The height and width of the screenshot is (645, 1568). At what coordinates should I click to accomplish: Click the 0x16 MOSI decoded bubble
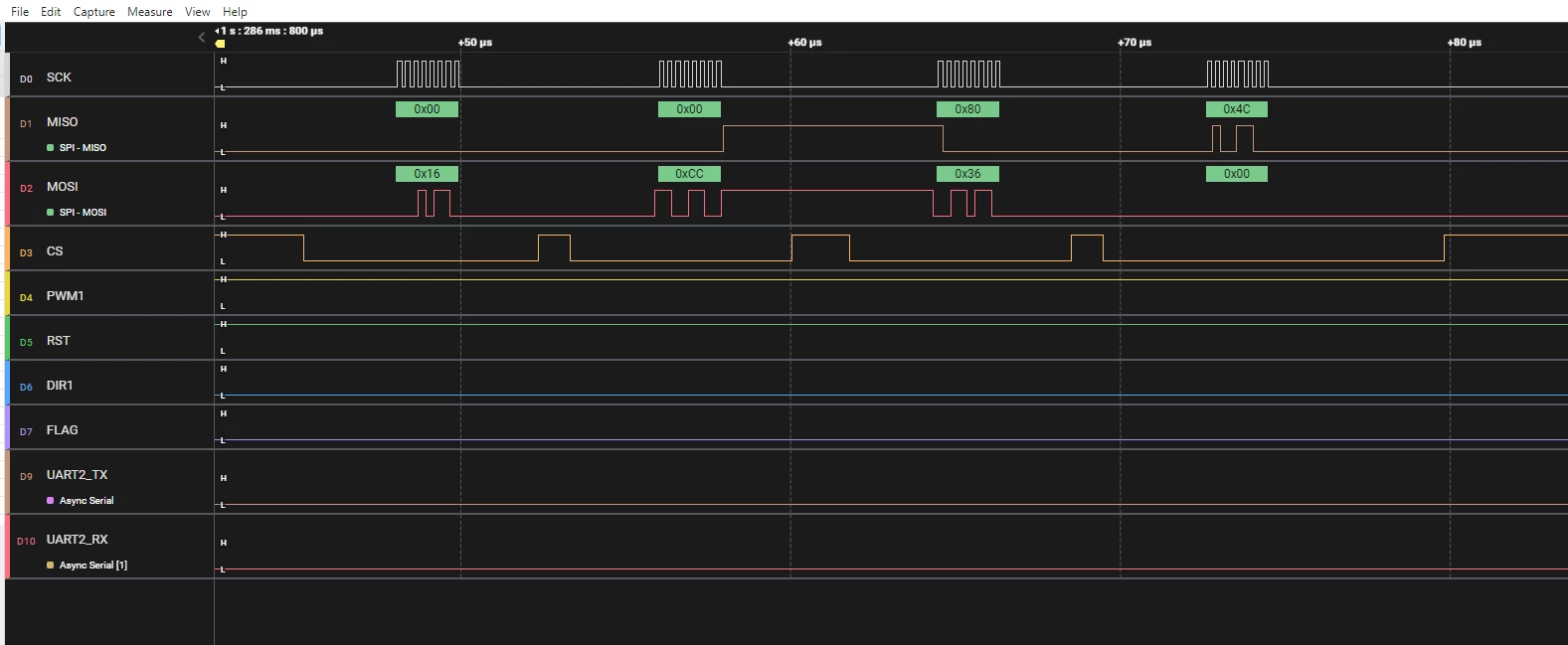click(427, 174)
